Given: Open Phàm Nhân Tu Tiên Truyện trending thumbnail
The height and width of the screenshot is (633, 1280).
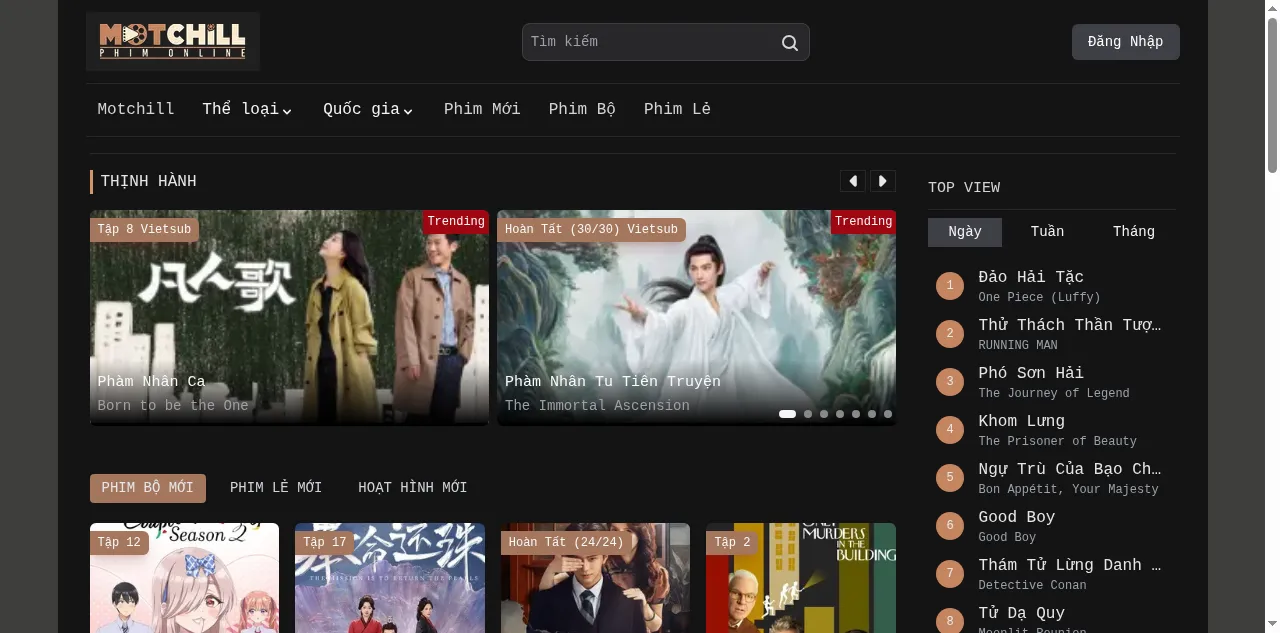Looking at the screenshot, I should 696,318.
